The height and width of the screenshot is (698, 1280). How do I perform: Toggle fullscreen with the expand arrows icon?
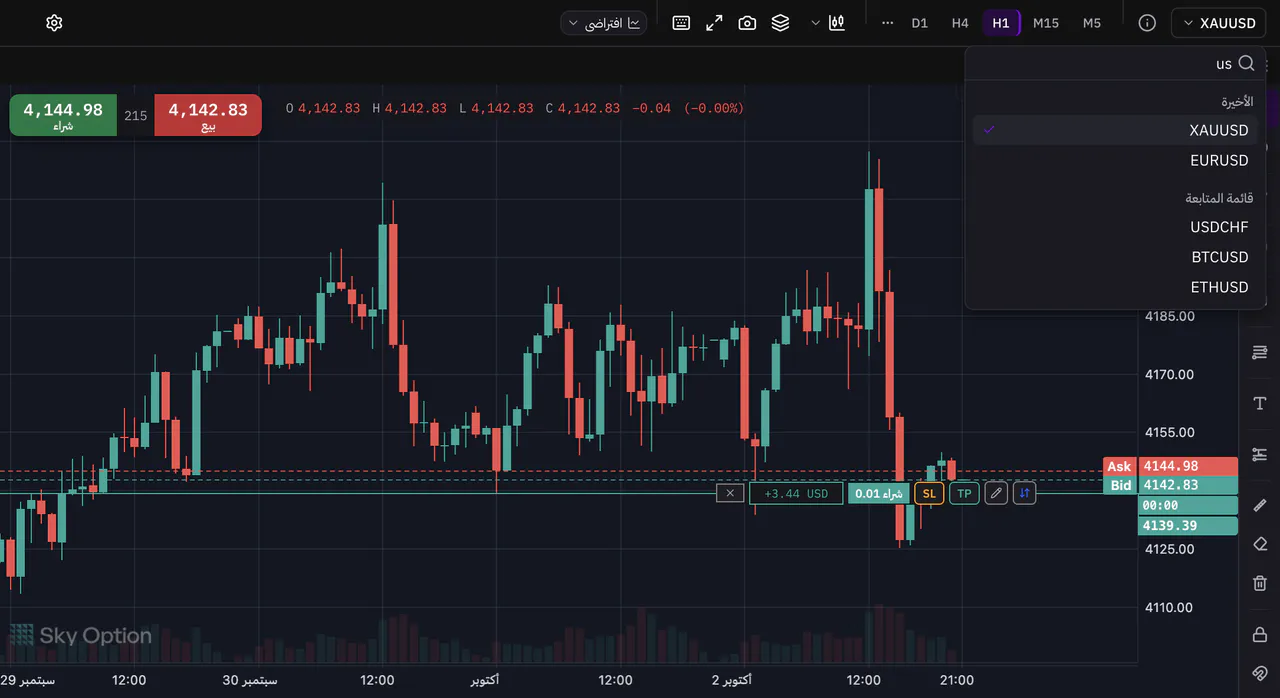tap(714, 23)
